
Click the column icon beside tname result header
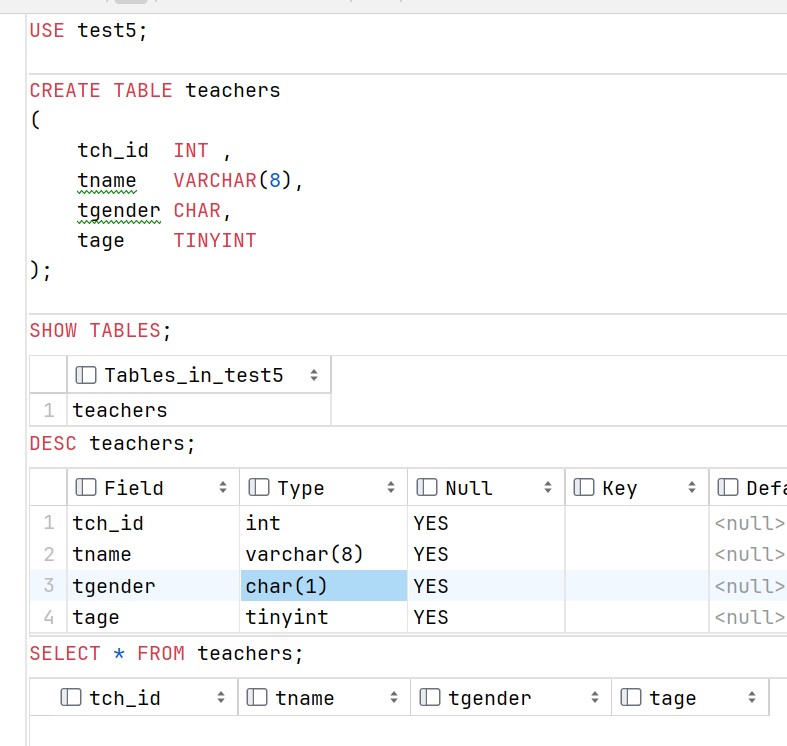point(257,697)
